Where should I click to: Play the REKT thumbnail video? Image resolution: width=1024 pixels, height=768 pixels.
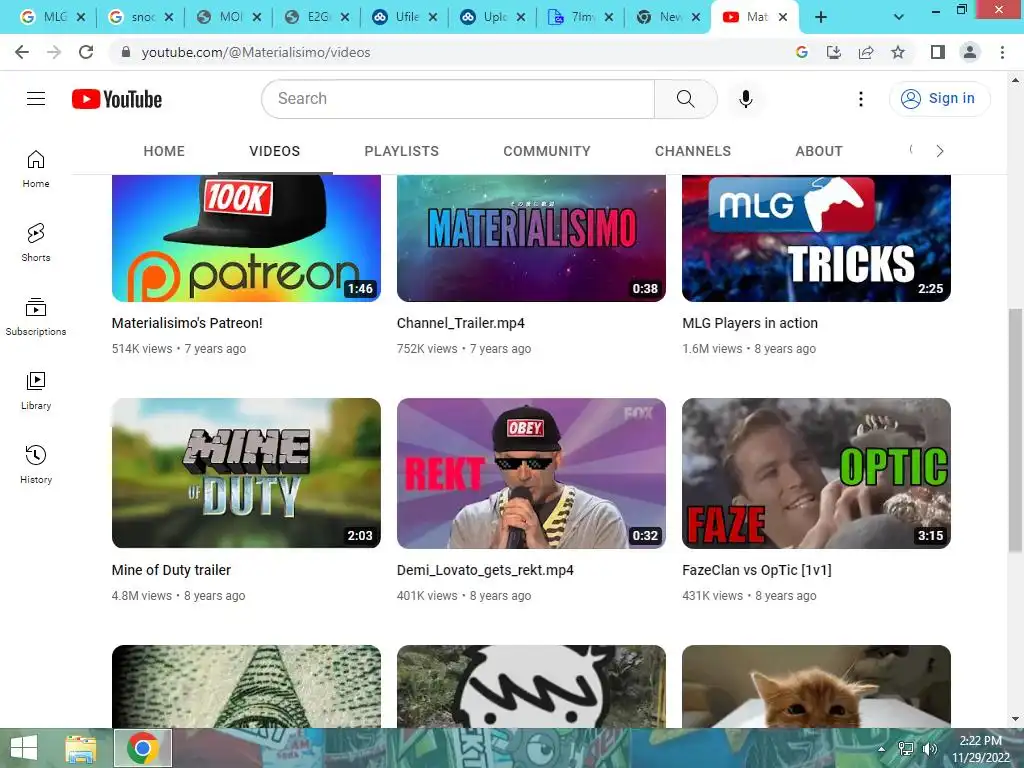click(x=531, y=473)
